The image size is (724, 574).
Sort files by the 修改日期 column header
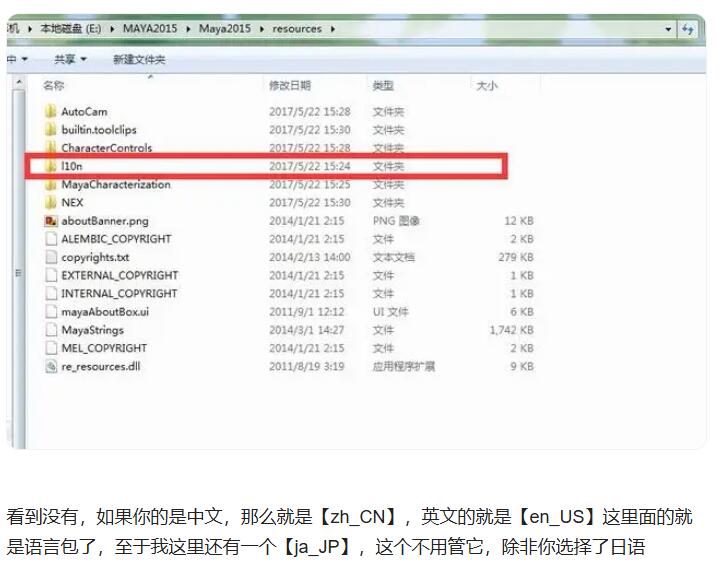coord(290,86)
